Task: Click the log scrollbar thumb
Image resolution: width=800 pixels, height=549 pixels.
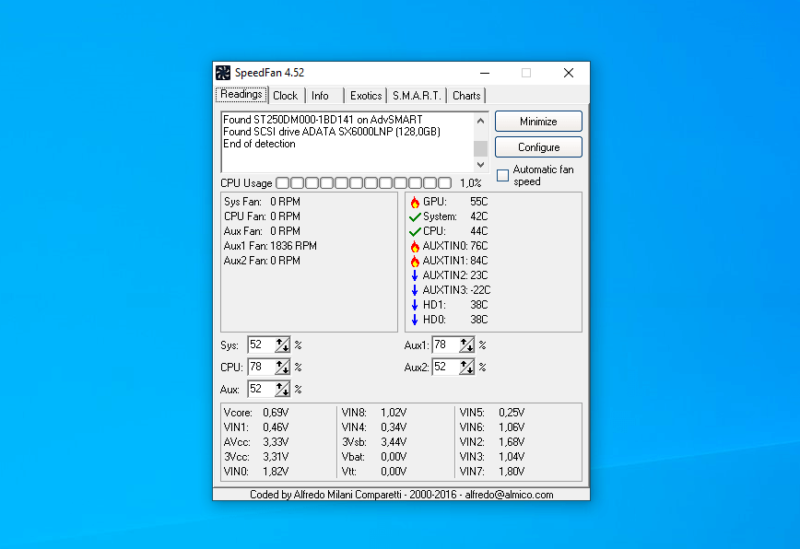Action: coord(480,148)
